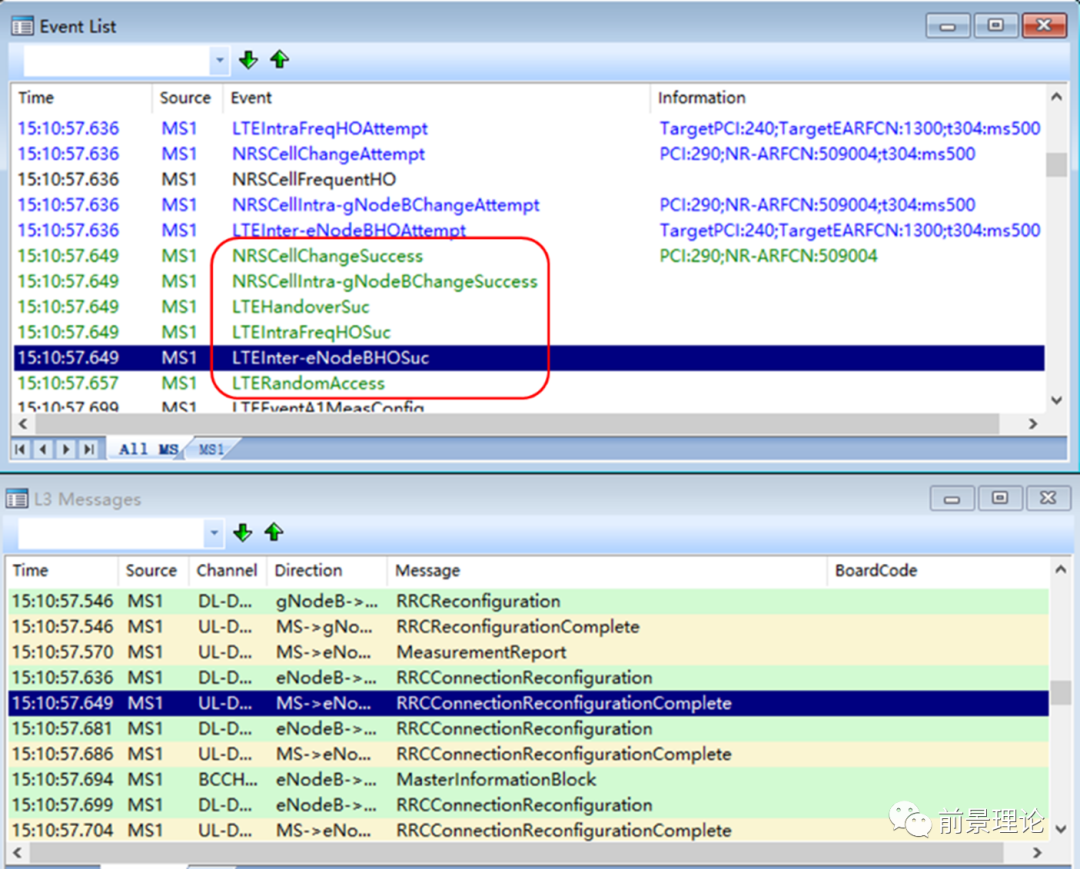Close the Event List window
The image size is (1080, 869).
(x=1044, y=26)
